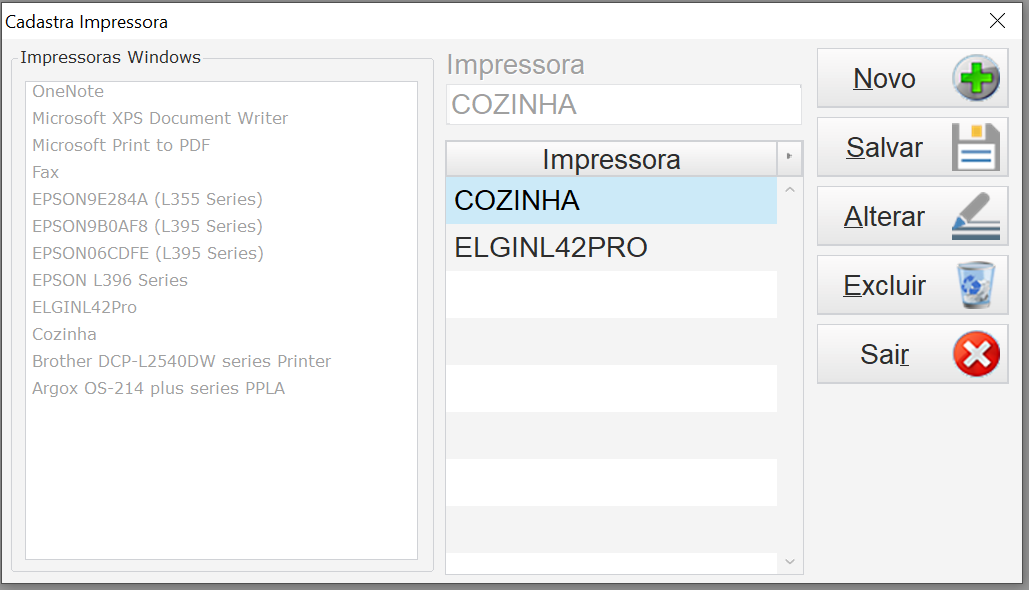Viewport: 1029px width, 590px height.
Task: Click the Impressora name text field
Action: pos(623,105)
